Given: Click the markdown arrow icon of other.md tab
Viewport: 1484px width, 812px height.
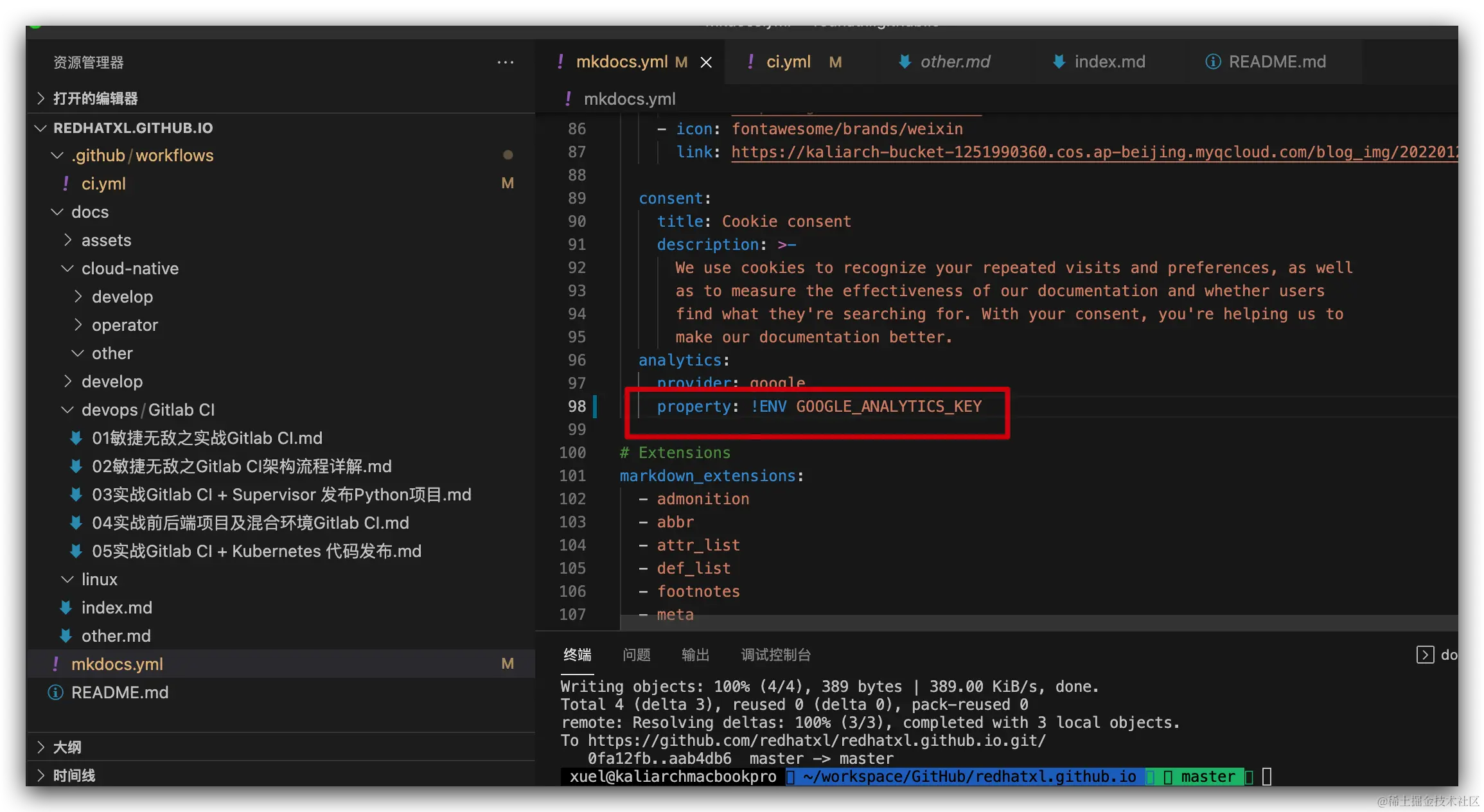Looking at the screenshot, I should [905, 62].
